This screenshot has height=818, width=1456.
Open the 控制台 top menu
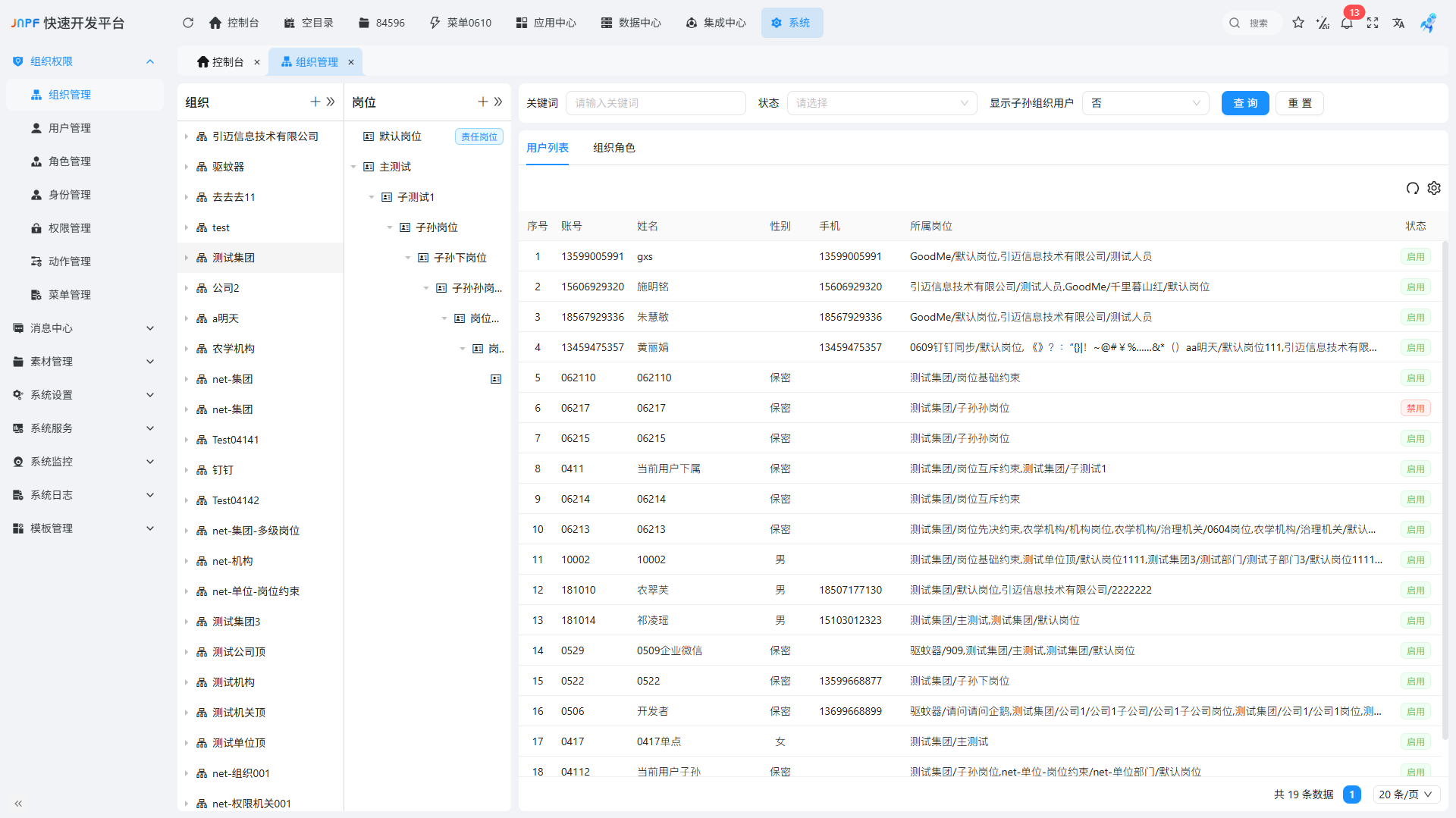pyautogui.click(x=234, y=23)
